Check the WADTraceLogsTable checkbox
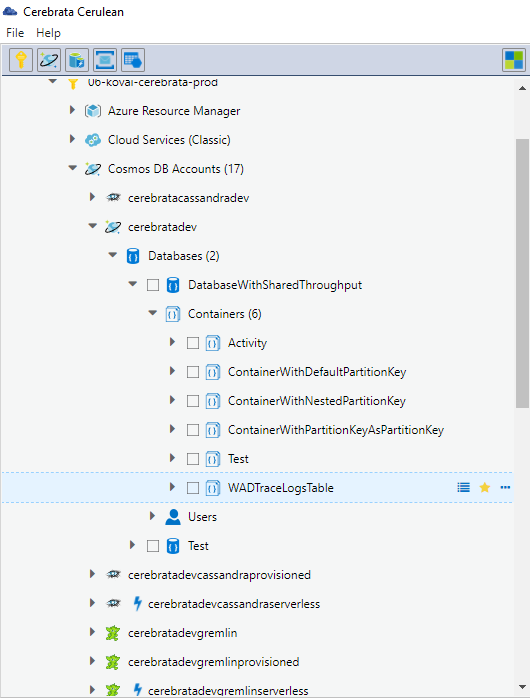Viewport: 530px width, 698px height. (x=193, y=488)
